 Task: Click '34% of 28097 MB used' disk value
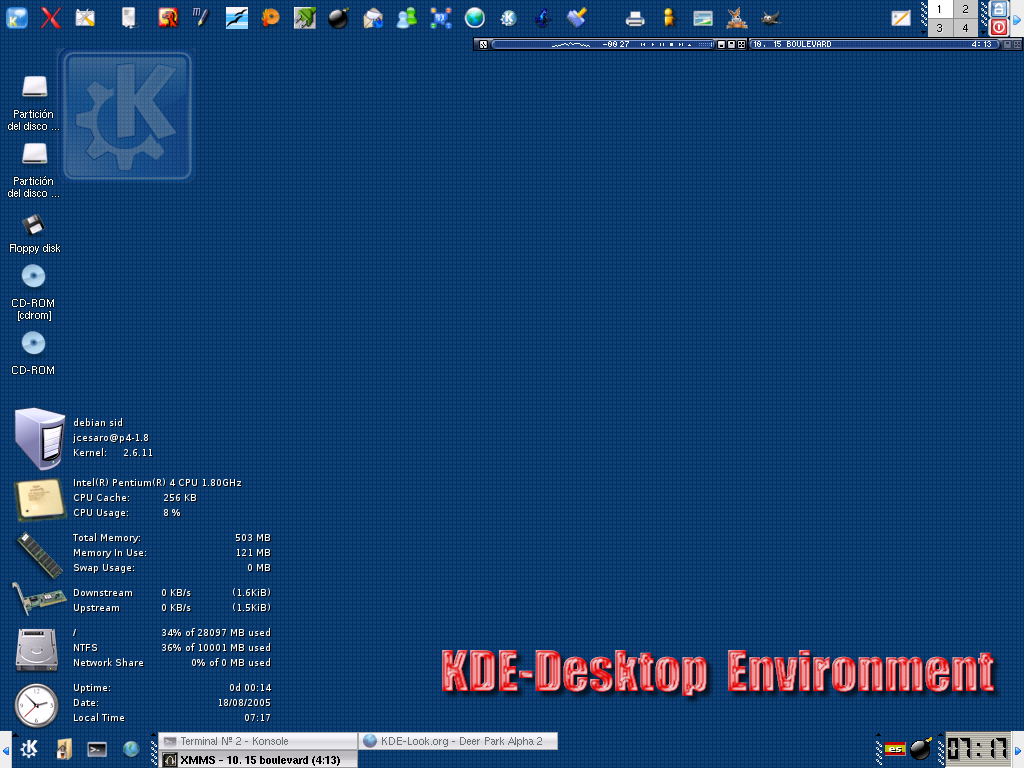(216, 632)
